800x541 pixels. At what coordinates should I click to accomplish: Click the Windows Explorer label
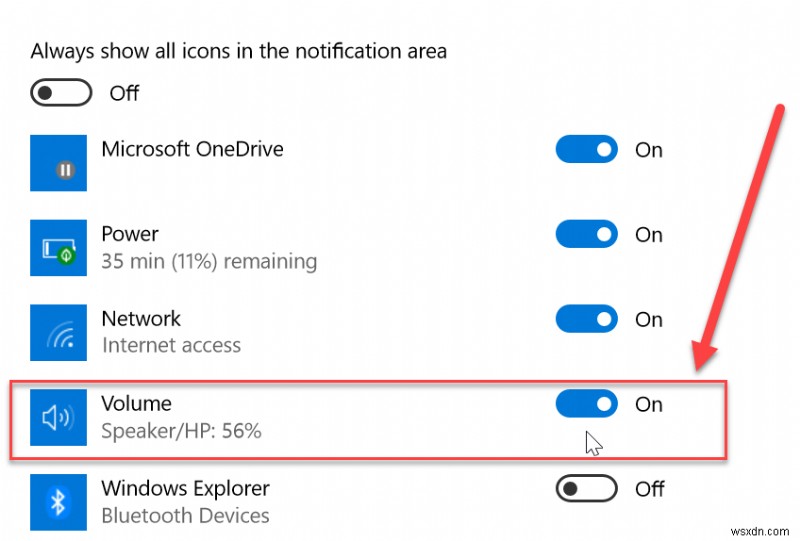coord(186,489)
